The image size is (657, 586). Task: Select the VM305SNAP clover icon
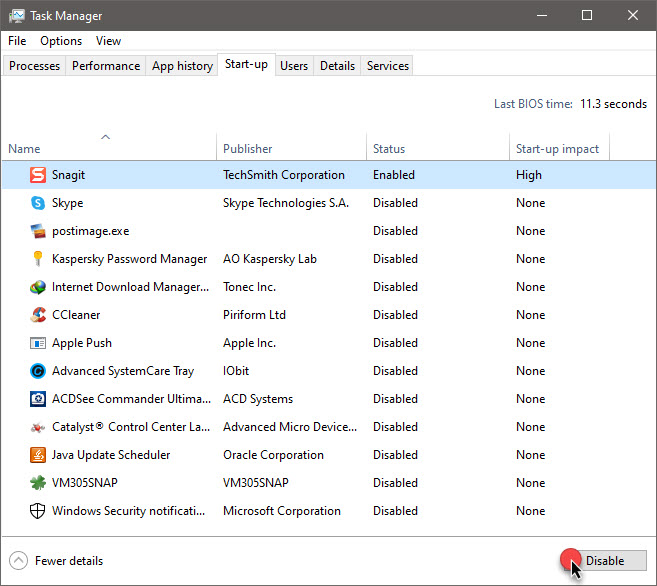click(38, 483)
